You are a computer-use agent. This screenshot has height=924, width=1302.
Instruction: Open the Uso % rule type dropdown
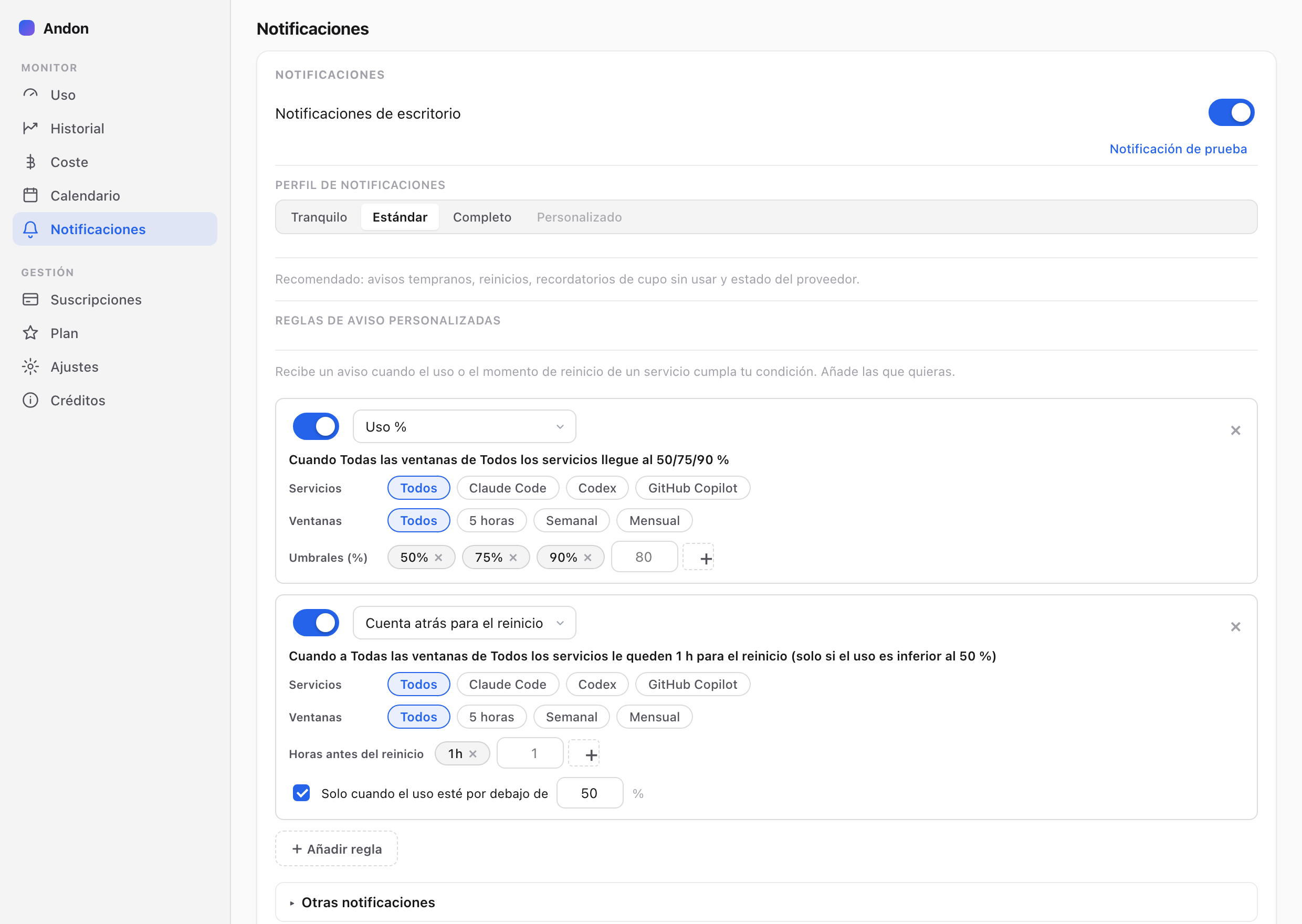[x=464, y=426]
